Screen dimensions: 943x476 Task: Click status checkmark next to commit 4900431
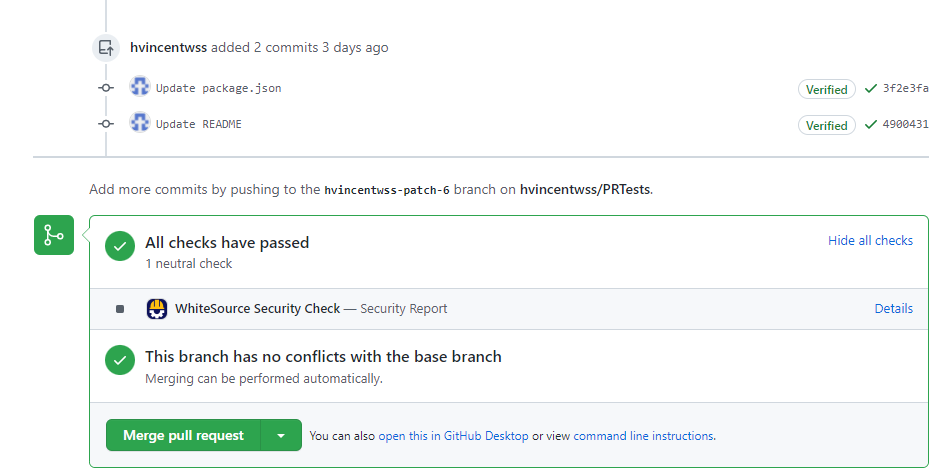click(x=871, y=125)
